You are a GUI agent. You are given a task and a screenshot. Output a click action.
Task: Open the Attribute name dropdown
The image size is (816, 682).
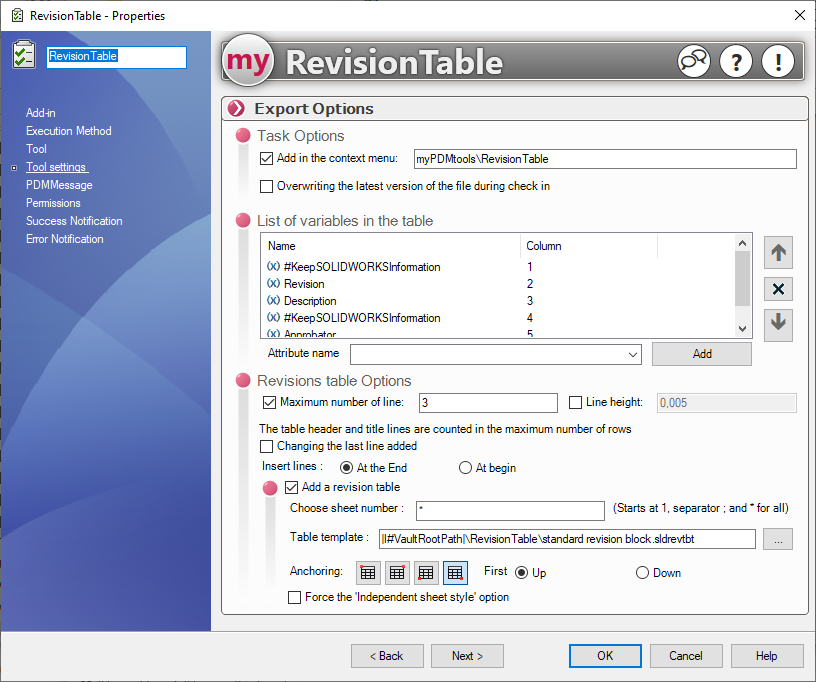click(633, 354)
